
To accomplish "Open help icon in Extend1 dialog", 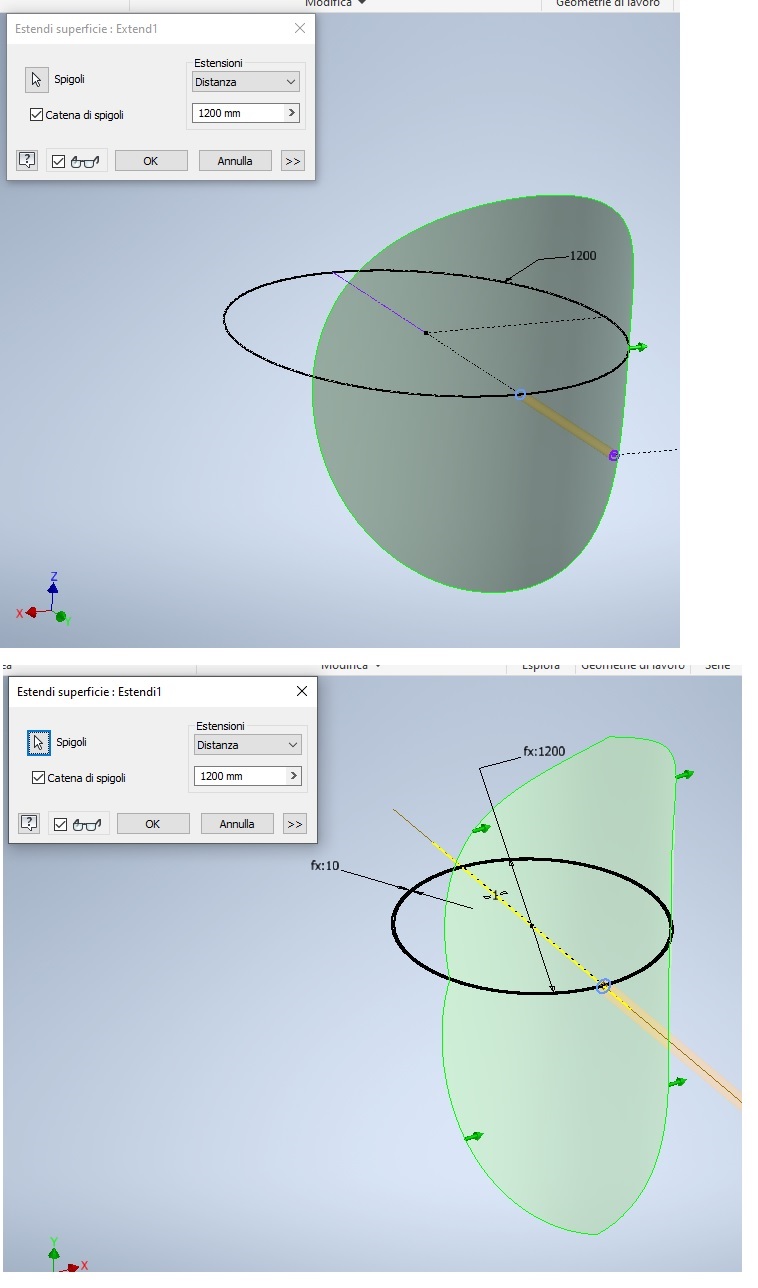I will pos(27,160).
